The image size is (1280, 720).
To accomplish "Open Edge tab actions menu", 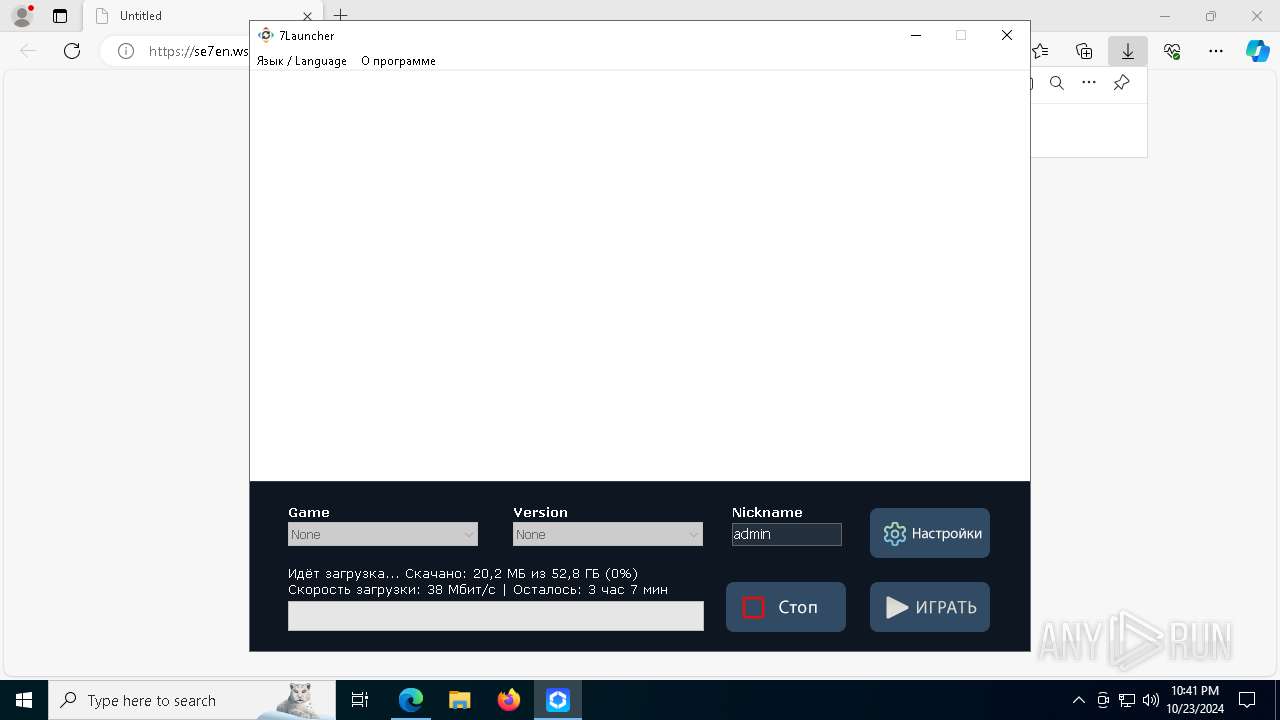I will (60, 16).
